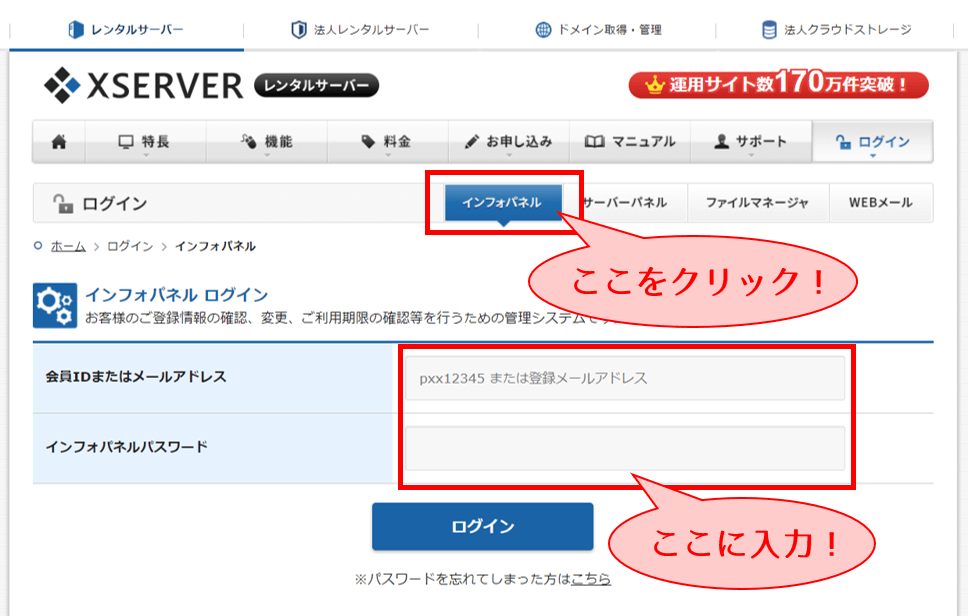Click the ログイン breadcrumb text

click(130, 246)
